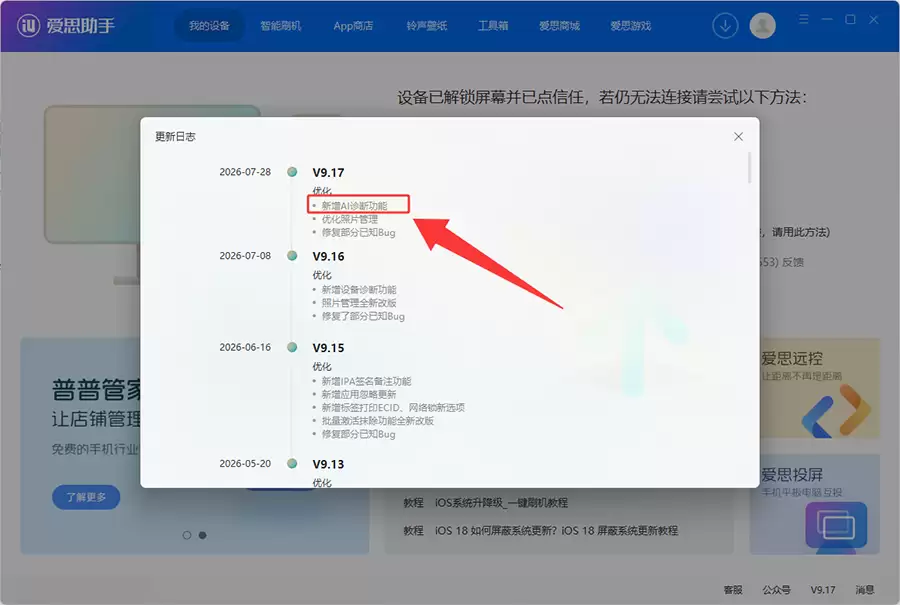
Task: Select the V9.17 version heading
Action: pyautogui.click(x=328, y=173)
